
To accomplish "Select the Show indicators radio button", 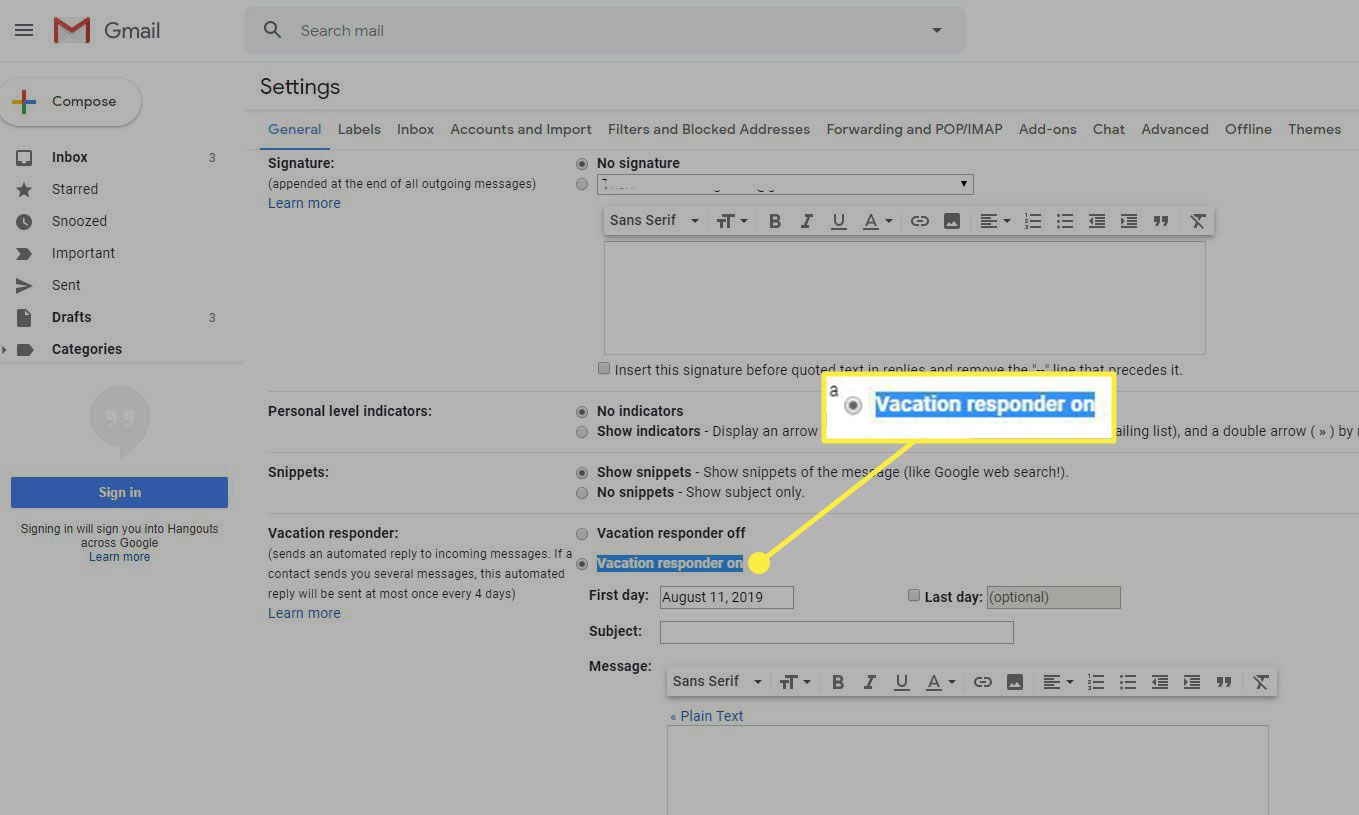I will 582,432.
